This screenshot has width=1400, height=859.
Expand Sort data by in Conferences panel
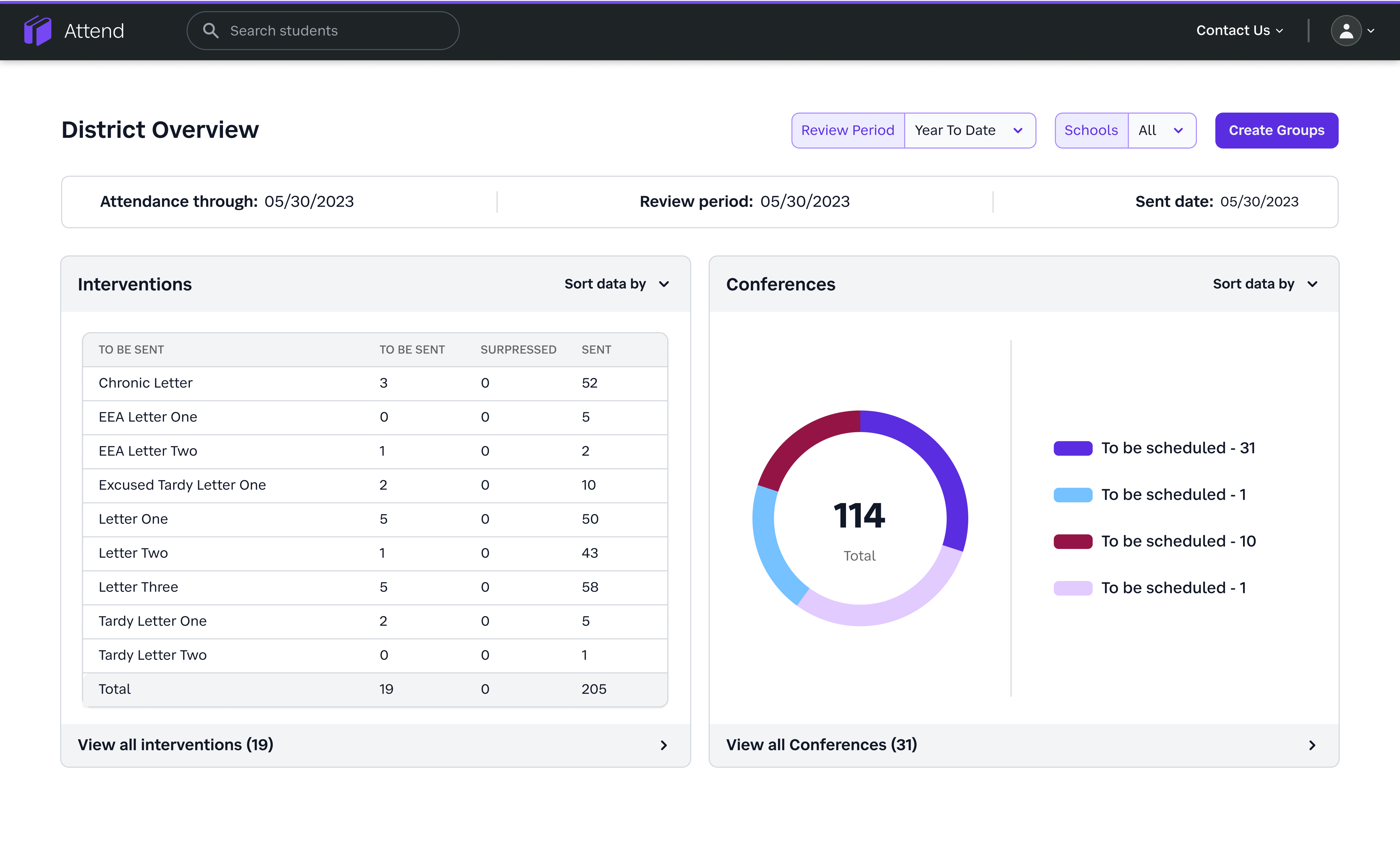tap(1265, 284)
